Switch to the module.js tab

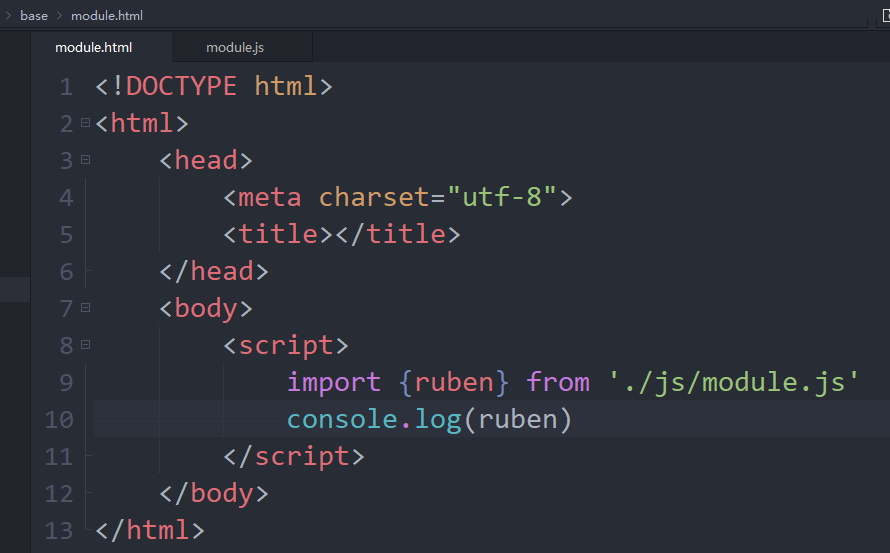pos(235,47)
